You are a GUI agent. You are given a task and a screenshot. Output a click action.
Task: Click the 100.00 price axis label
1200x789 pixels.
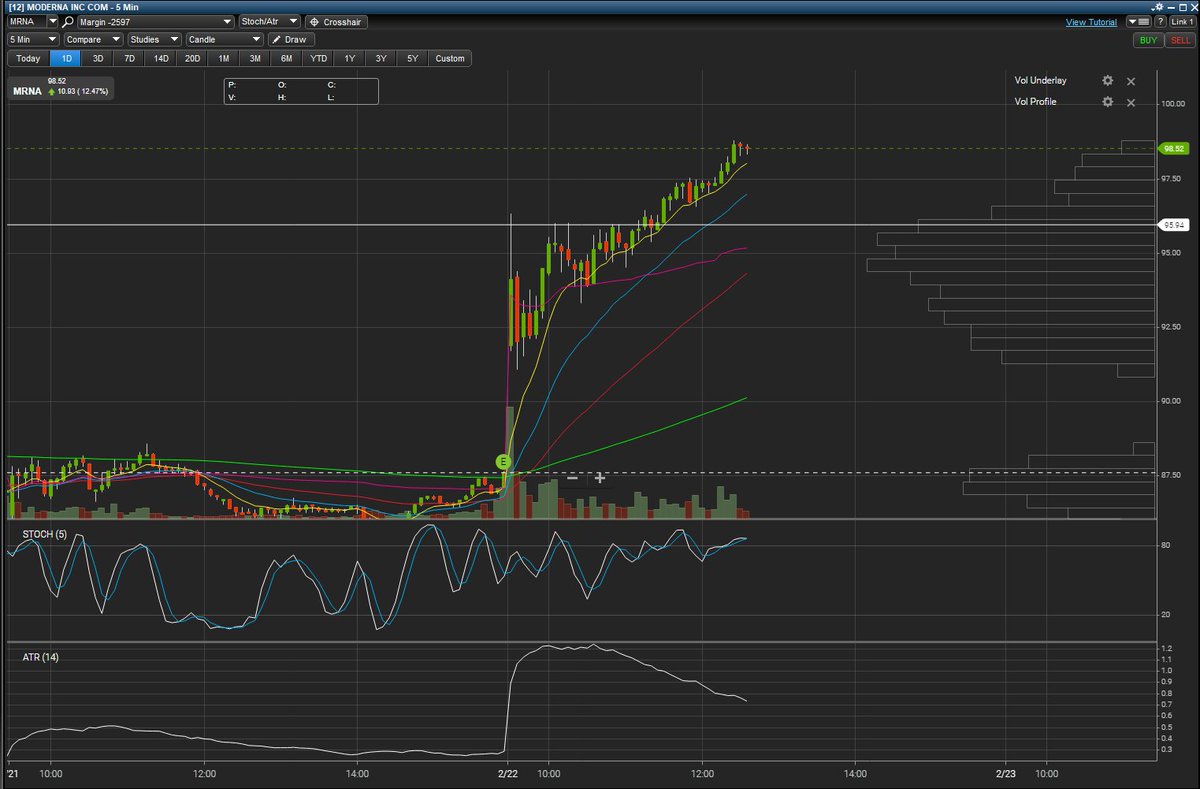pos(1174,103)
